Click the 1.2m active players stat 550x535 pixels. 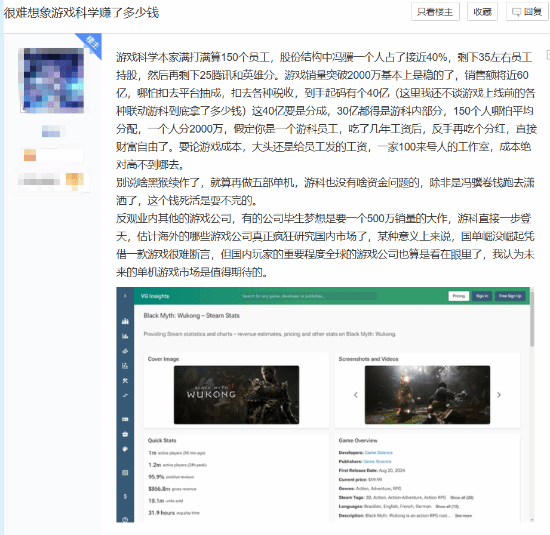(x=177, y=465)
